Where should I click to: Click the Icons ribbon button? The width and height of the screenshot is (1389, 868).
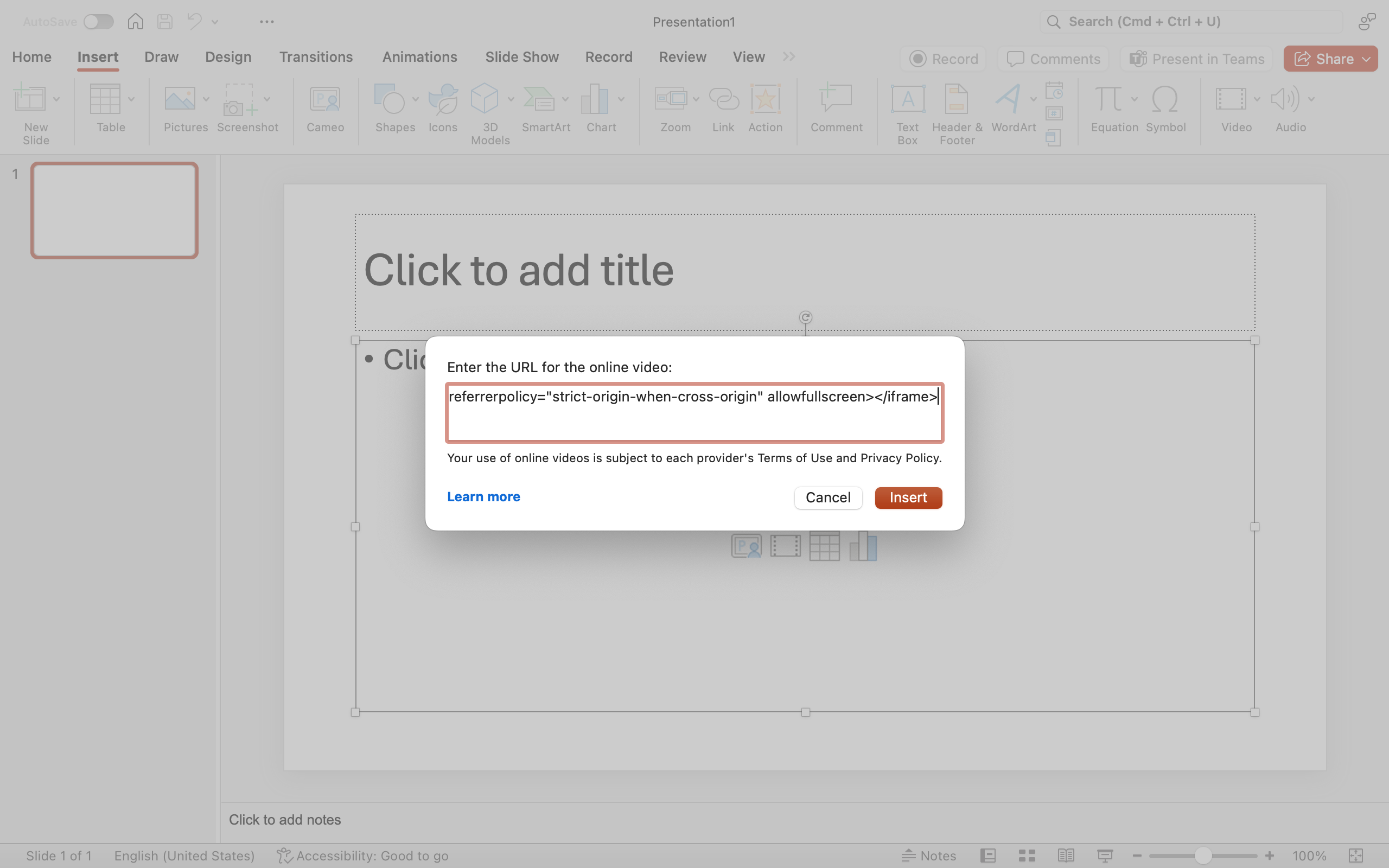pos(443,108)
